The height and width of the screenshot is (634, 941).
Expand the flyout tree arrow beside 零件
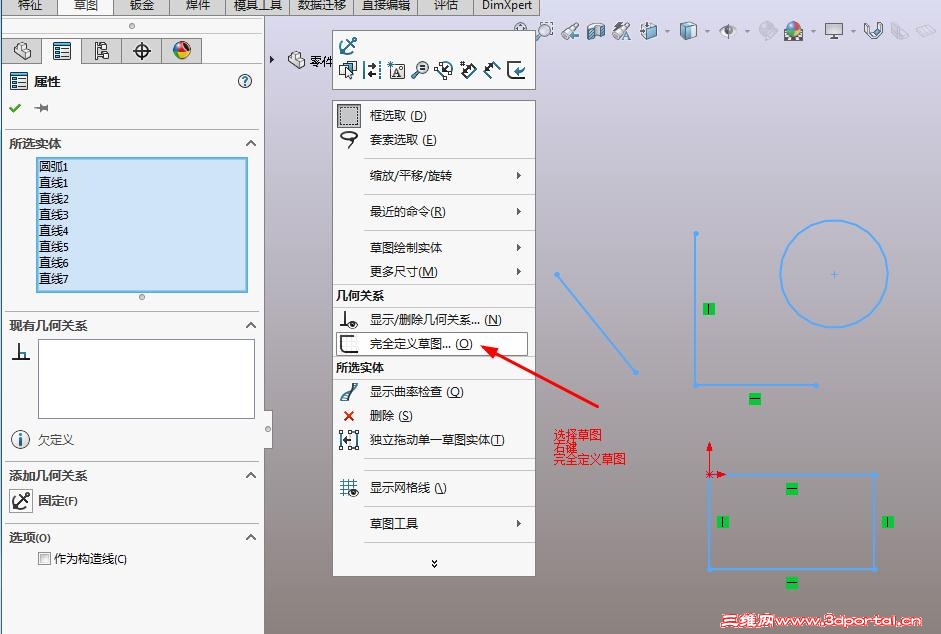(272, 60)
